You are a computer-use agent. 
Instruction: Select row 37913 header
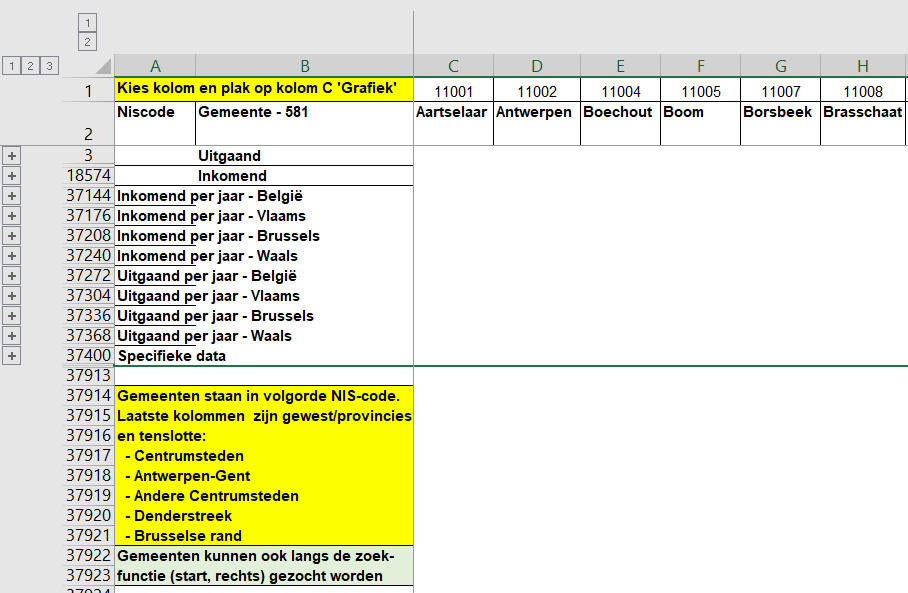pos(88,375)
